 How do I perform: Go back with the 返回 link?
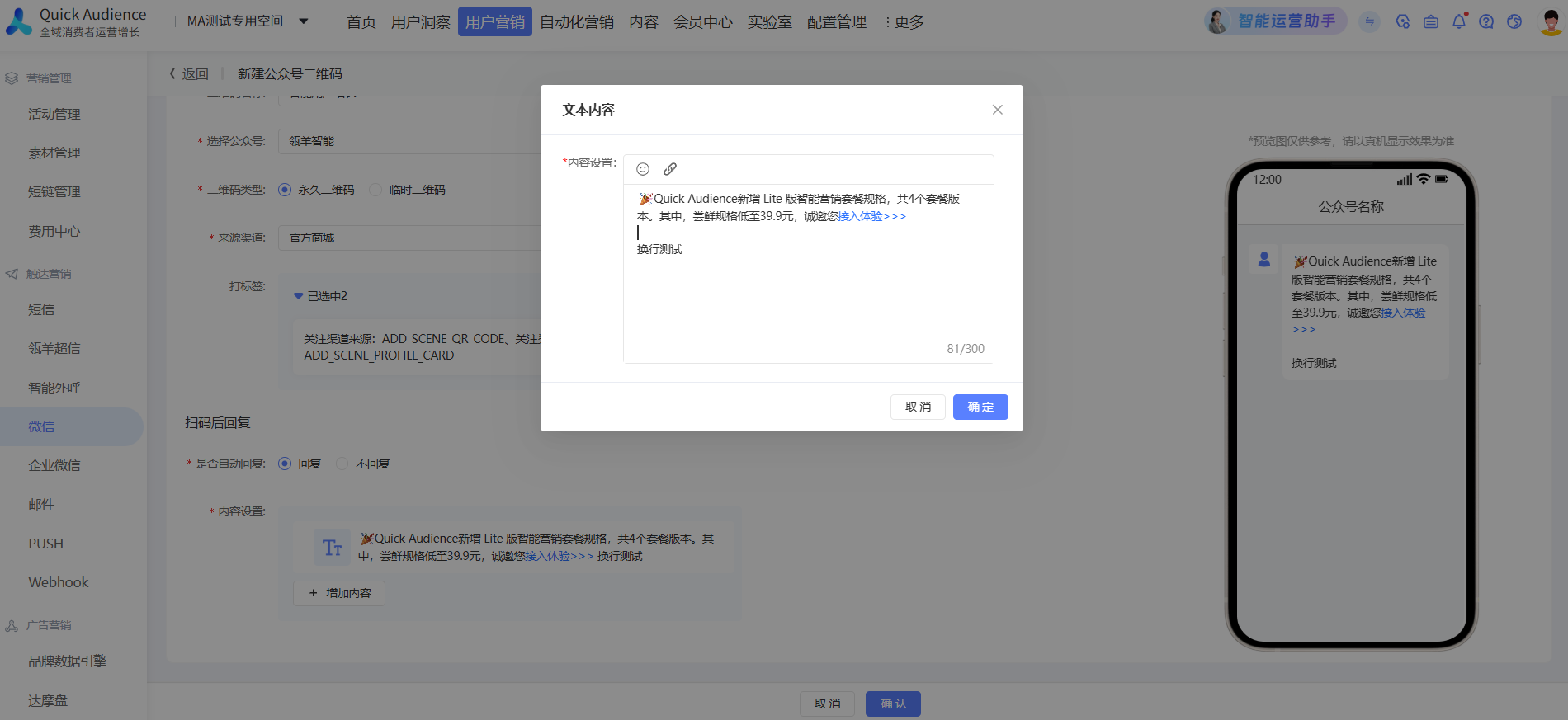tap(189, 74)
